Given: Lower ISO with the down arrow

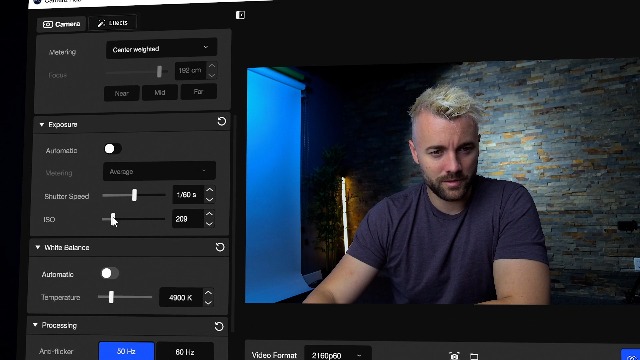Looking at the screenshot, I should tap(209, 223).
